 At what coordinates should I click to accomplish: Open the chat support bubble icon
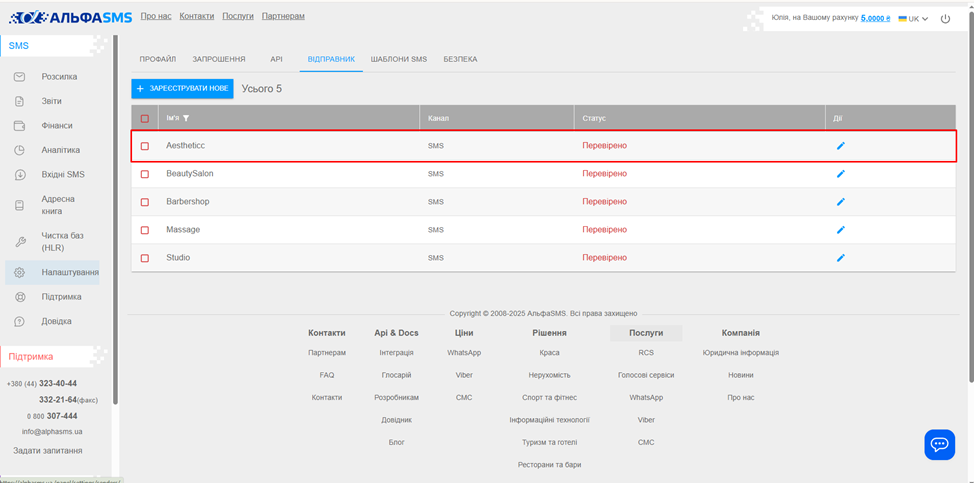point(939,444)
